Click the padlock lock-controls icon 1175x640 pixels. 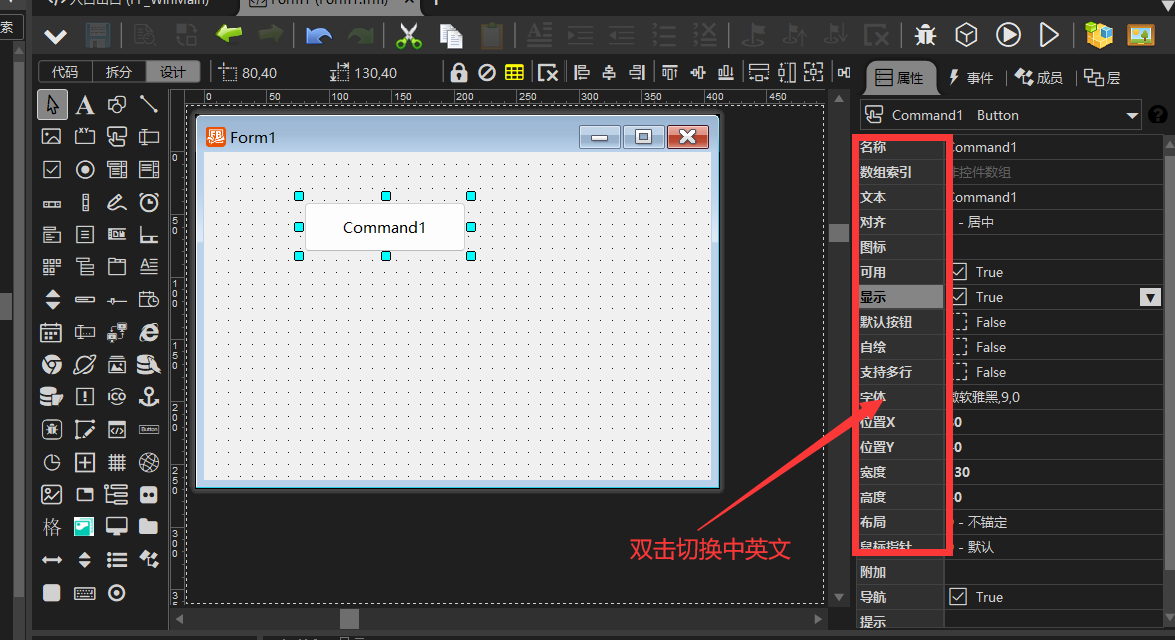pos(458,73)
